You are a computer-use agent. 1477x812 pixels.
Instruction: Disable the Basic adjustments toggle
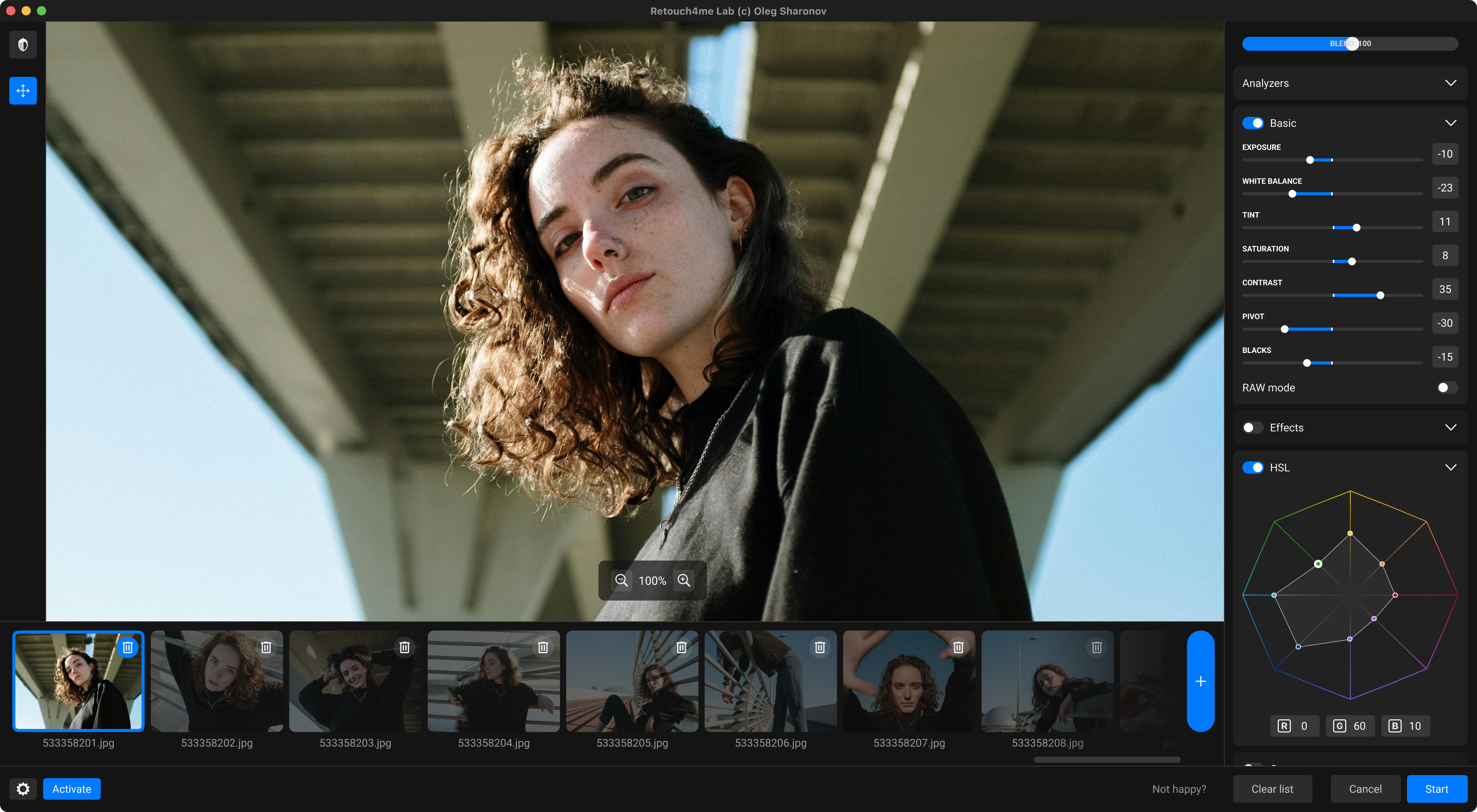[x=1253, y=123]
